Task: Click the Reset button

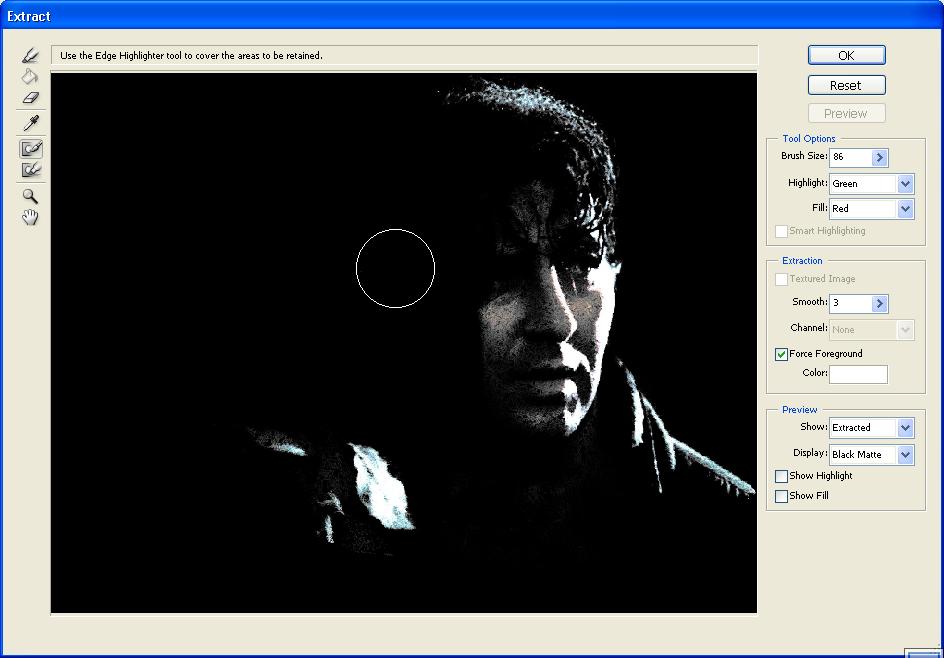Action: [846, 85]
